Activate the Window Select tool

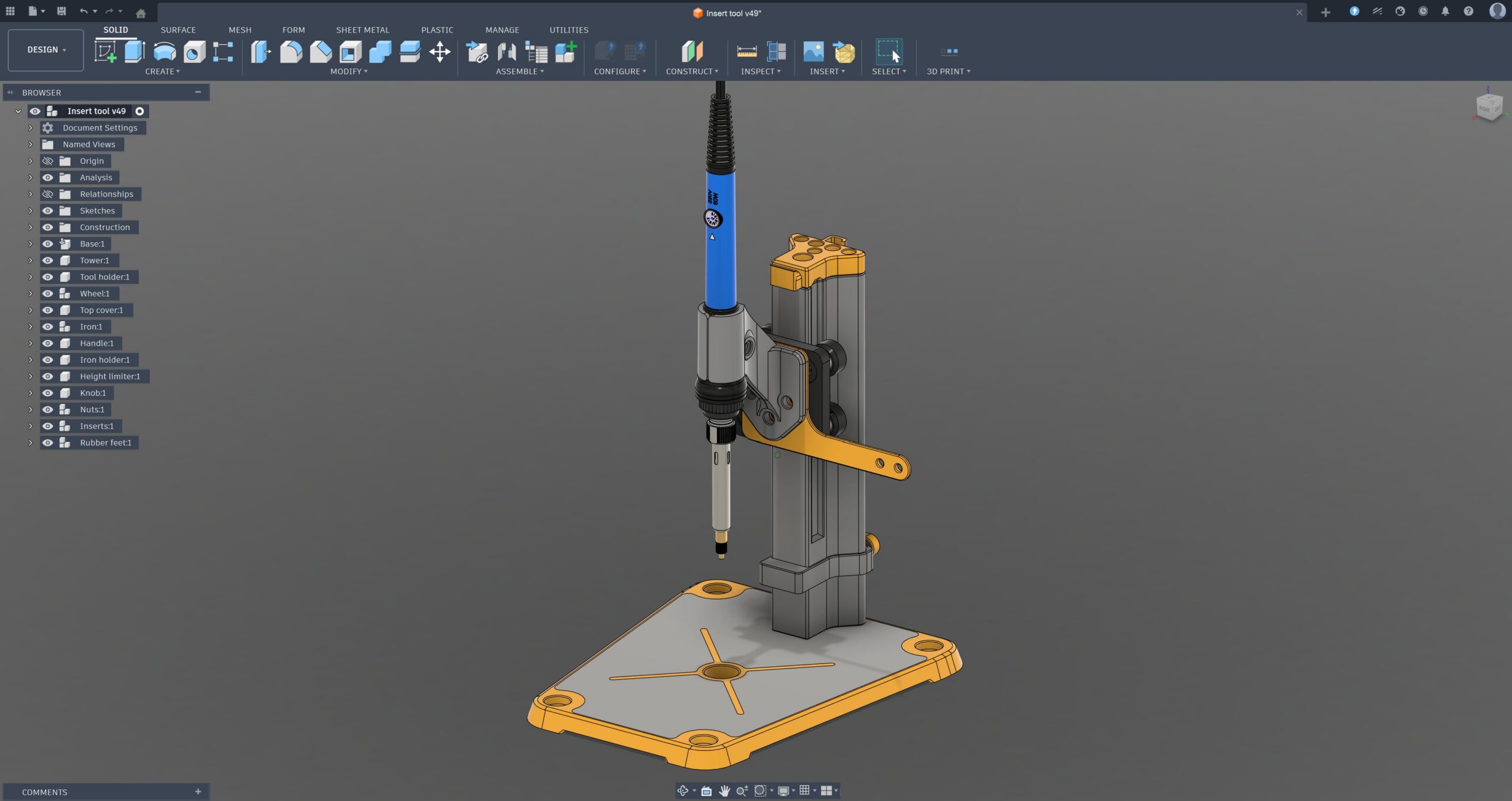pyautogui.click(x=889, y=52)
